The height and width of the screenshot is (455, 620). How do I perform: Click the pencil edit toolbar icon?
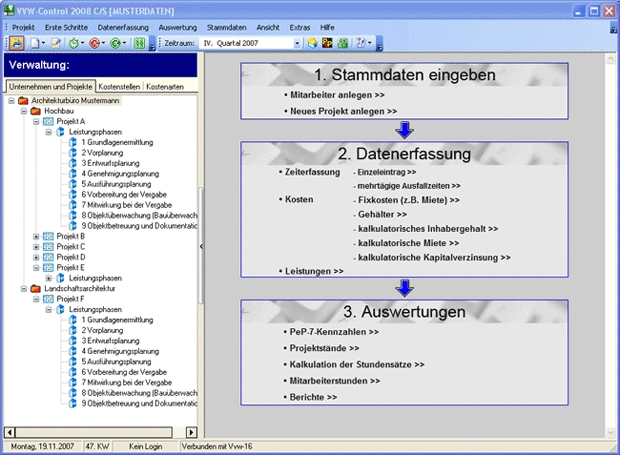(56, 44)
